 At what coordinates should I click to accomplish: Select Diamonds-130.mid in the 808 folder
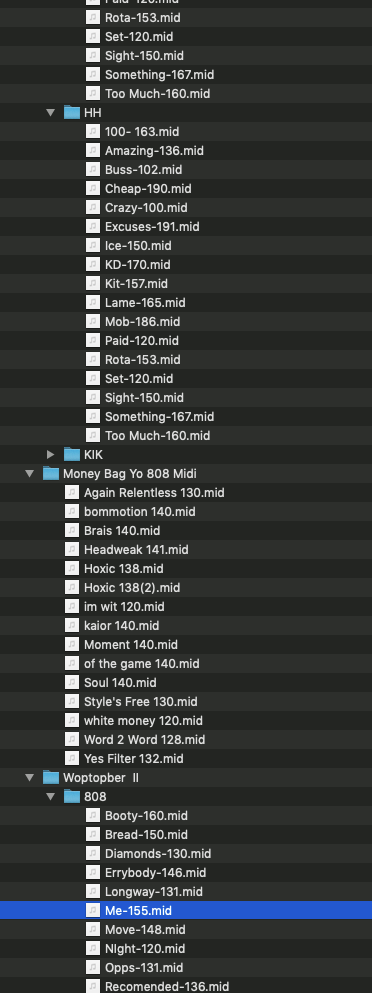pos(186,854)
